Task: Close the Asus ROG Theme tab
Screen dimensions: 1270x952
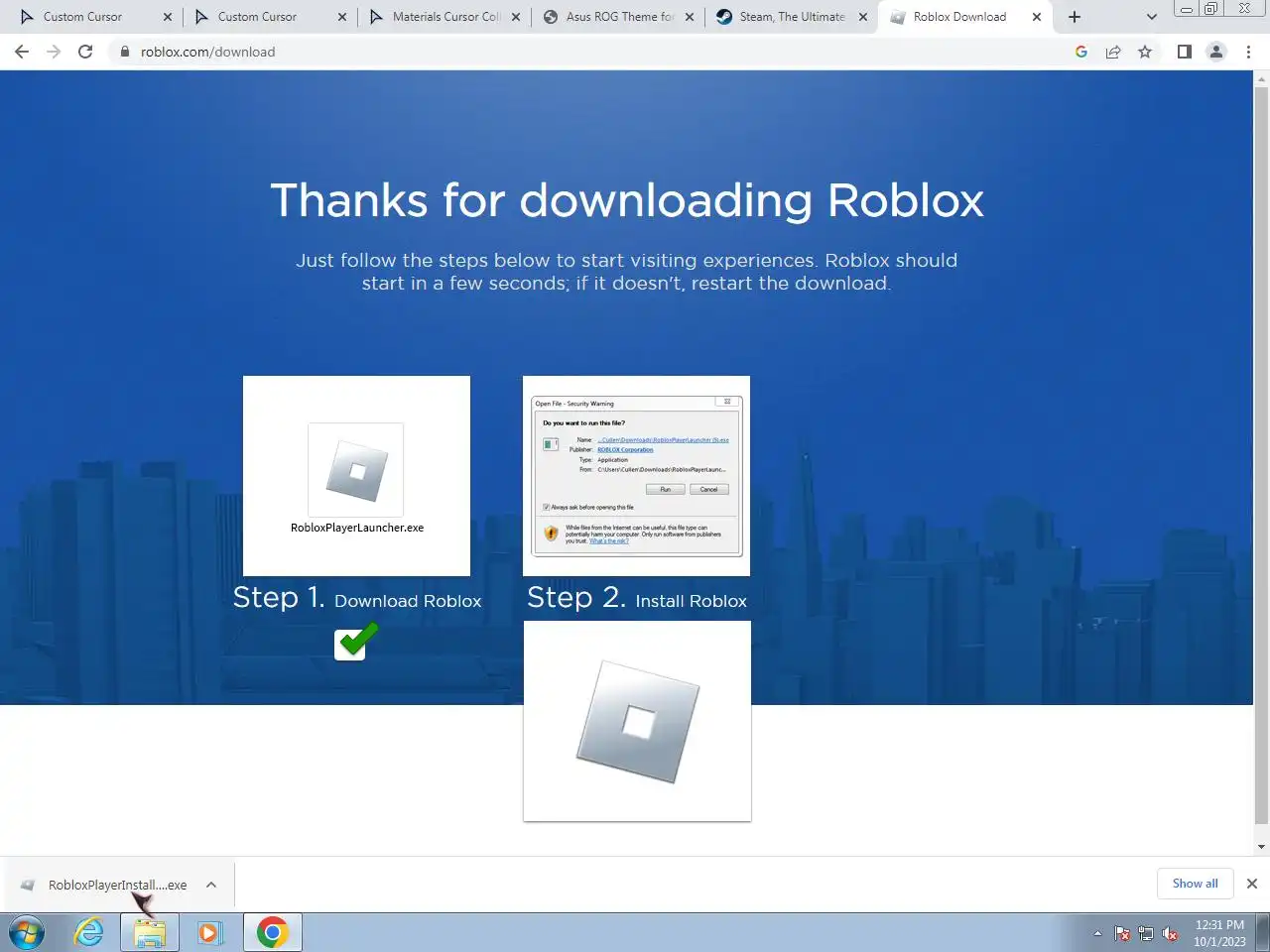Action: pyautogui.click(x=690, y=17)
